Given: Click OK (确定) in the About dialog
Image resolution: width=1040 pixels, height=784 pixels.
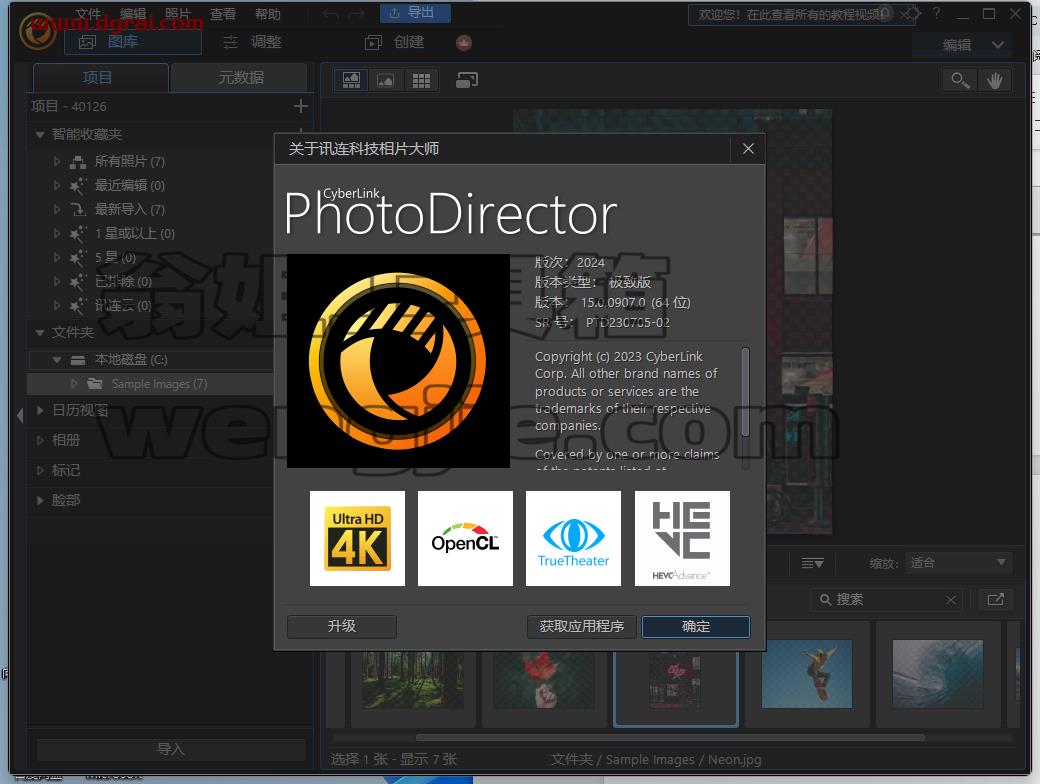Looking at the screenshot, I should tap(696, 627).
